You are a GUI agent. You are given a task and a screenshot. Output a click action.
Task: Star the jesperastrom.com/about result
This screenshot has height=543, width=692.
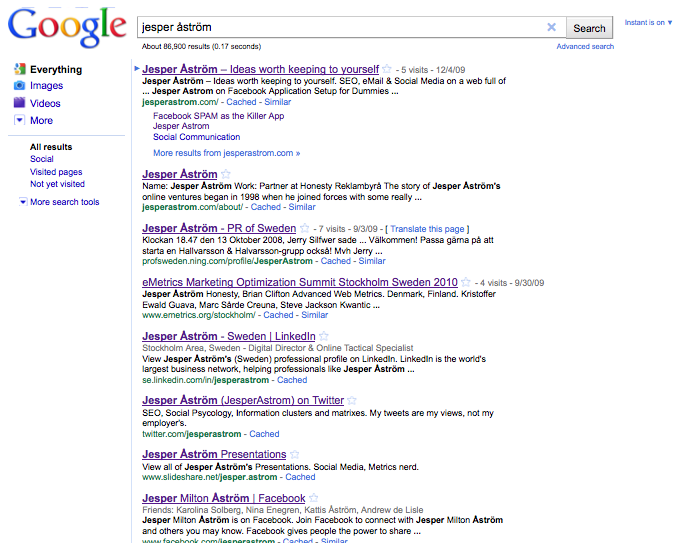click(x=226, y=174)
